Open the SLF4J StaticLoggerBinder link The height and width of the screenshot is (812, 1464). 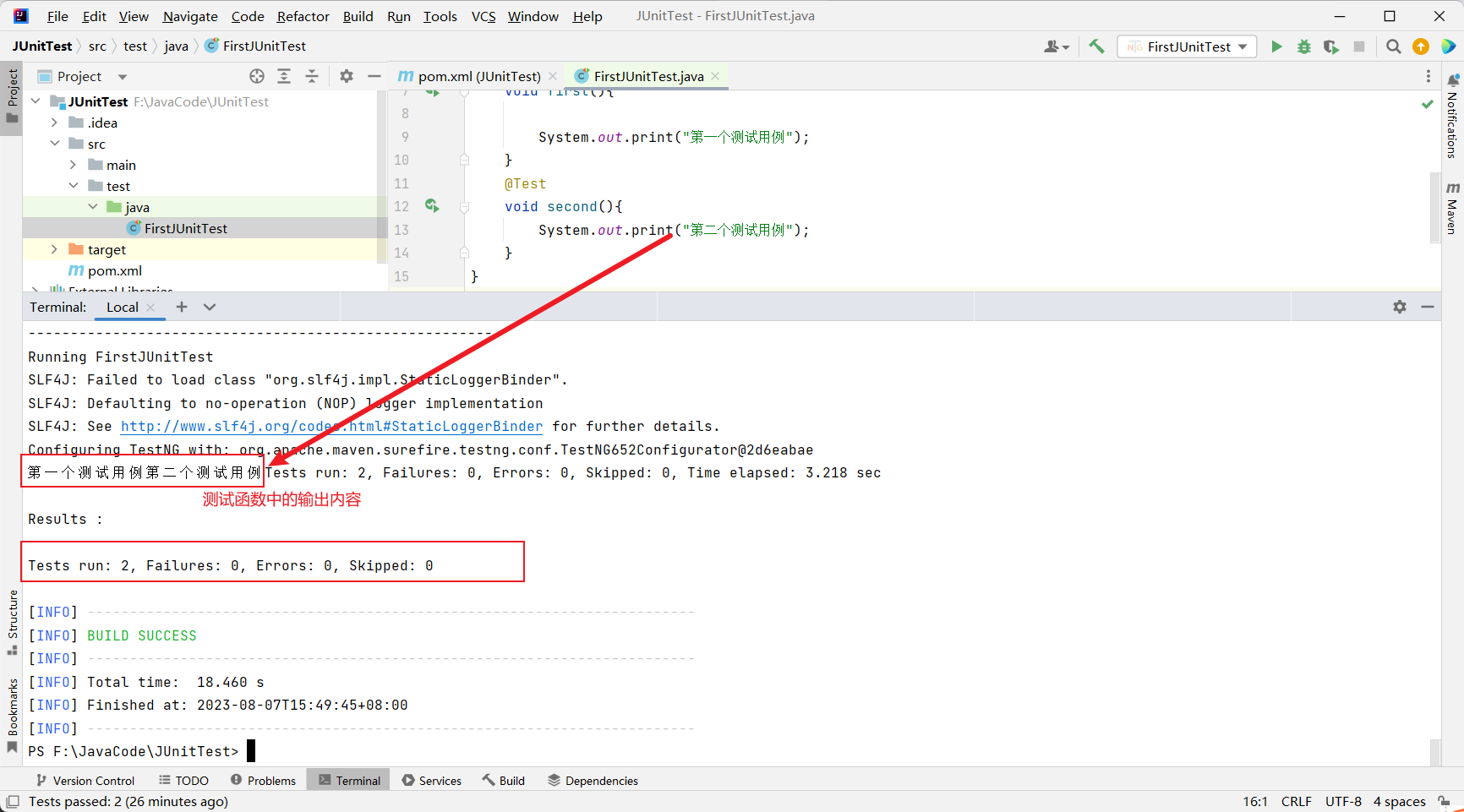(331, 427)
